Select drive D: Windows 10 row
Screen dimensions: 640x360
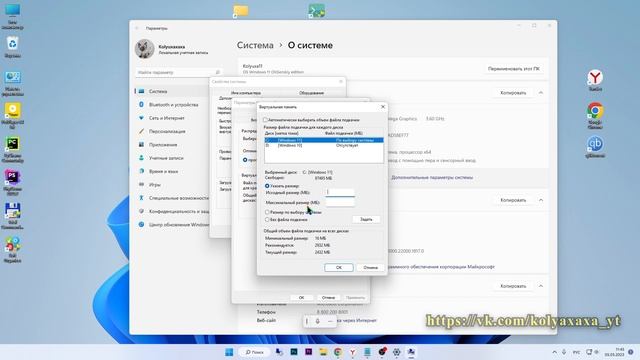click(324, 145)
